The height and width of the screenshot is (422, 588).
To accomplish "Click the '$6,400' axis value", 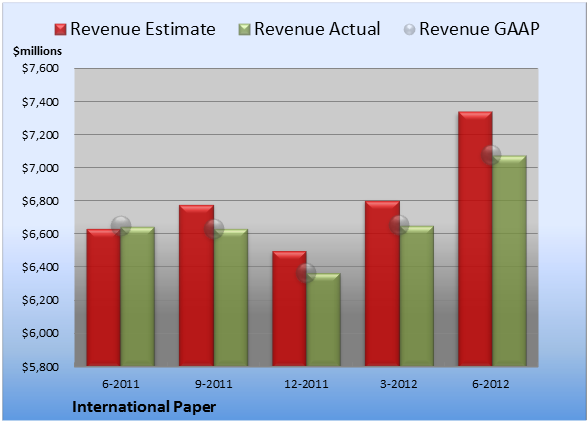I will [x=40, y=267].
